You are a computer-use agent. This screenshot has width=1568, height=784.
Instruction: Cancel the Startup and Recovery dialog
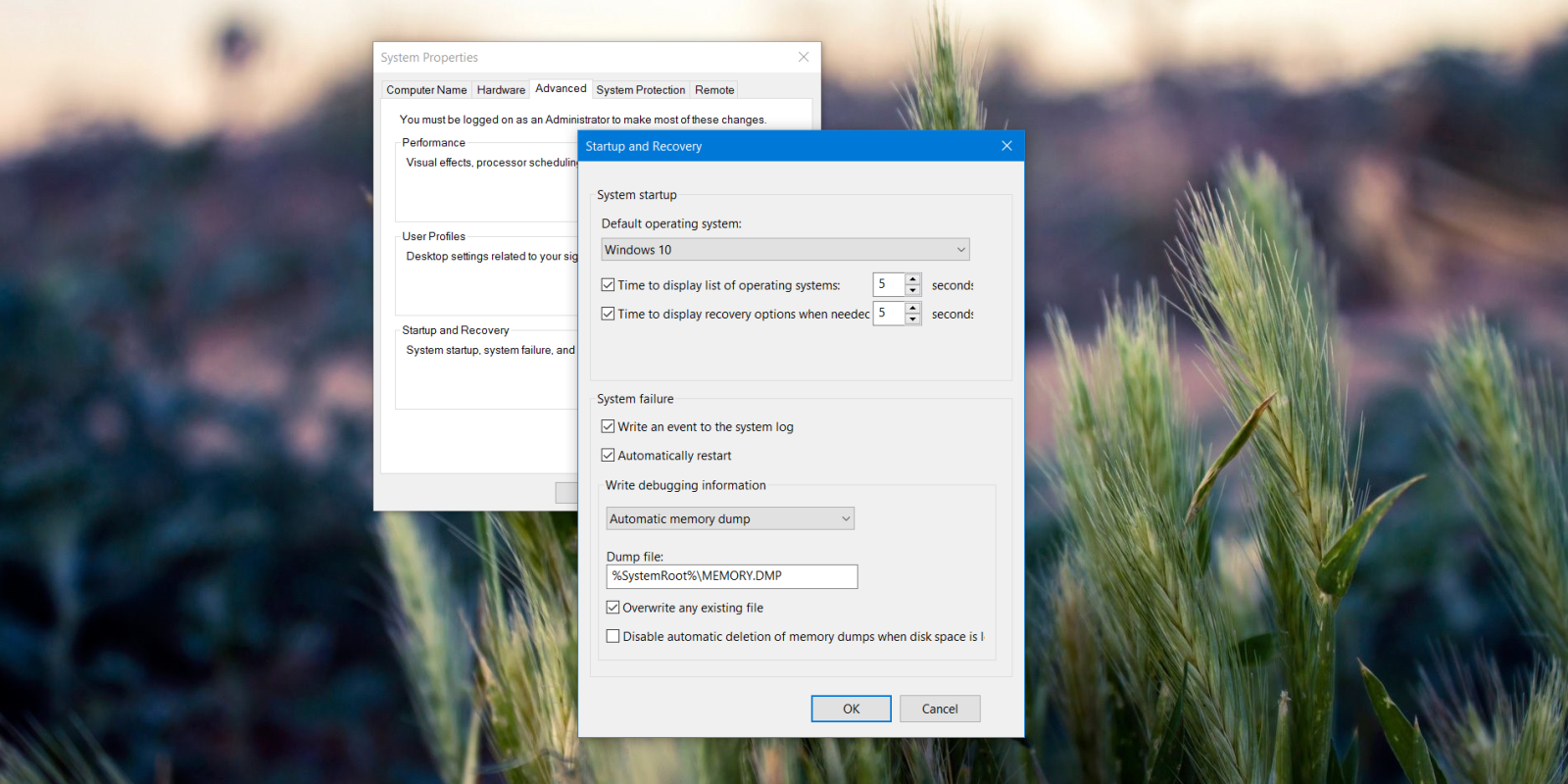[940, 709]
